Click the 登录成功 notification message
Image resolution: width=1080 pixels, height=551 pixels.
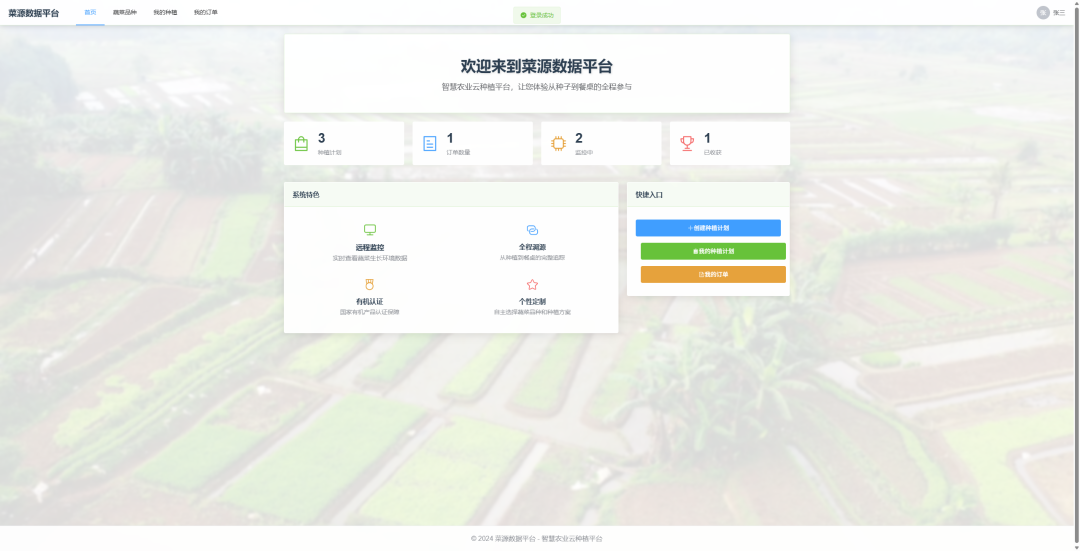pyautogui.click(x=537, y=15)
